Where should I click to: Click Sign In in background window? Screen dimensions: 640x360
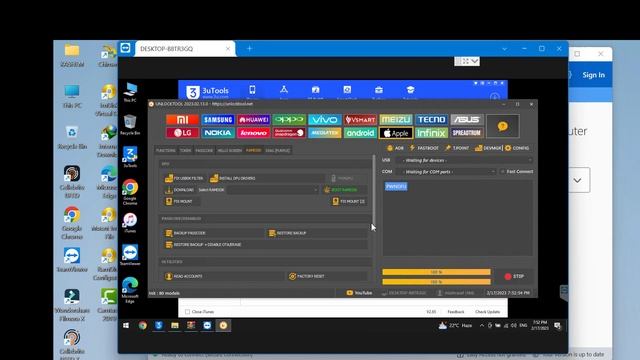click(593, 75)
